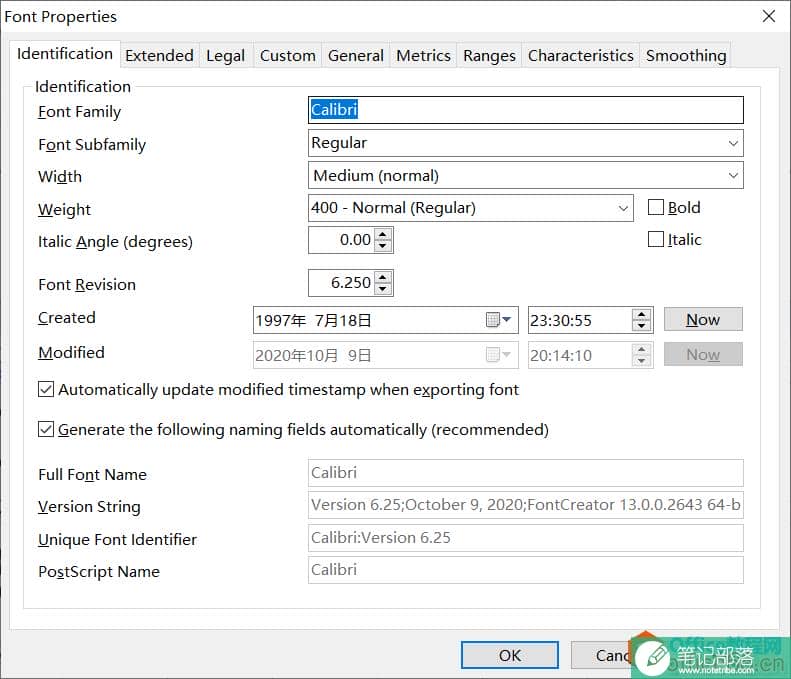Viewport: 791px width, 679px height.
Task: Decrease Italic Angle with down arrow
Action: [x=383, y=246]
